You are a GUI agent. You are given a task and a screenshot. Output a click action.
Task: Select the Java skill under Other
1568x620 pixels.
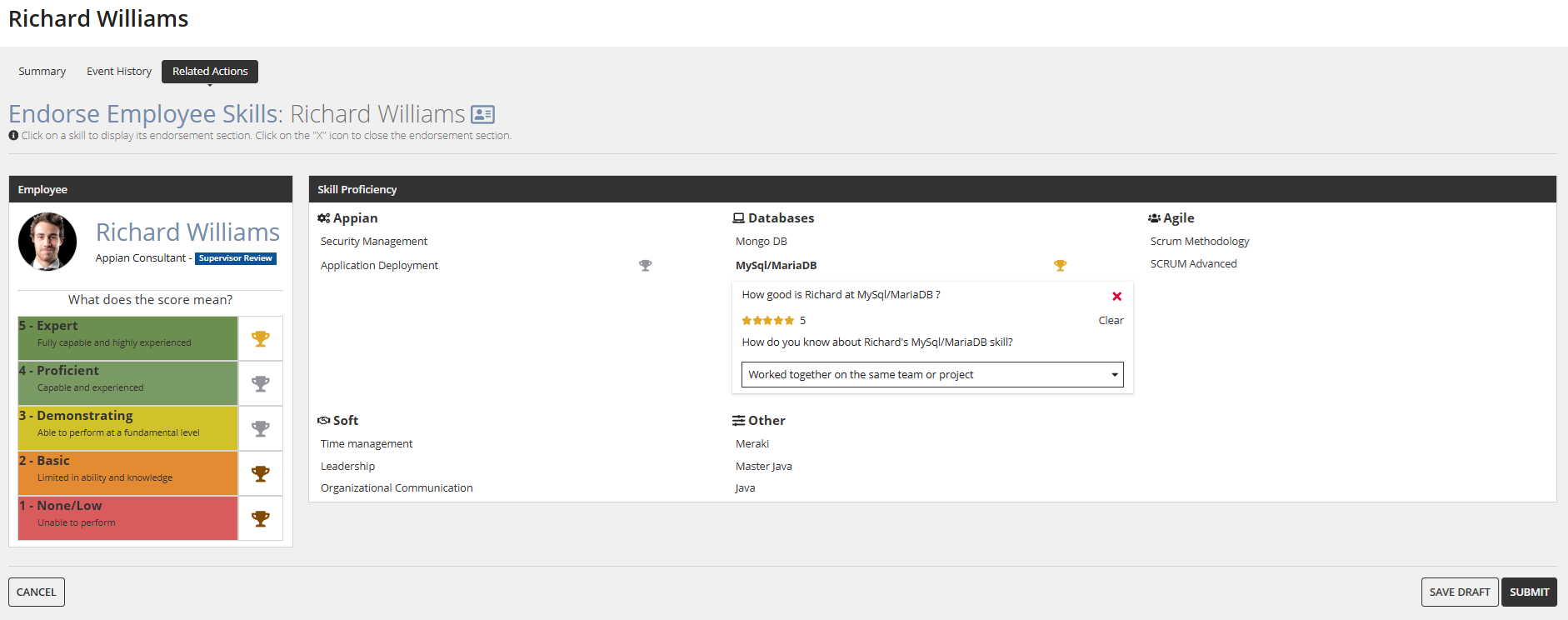tap(746, 488)
